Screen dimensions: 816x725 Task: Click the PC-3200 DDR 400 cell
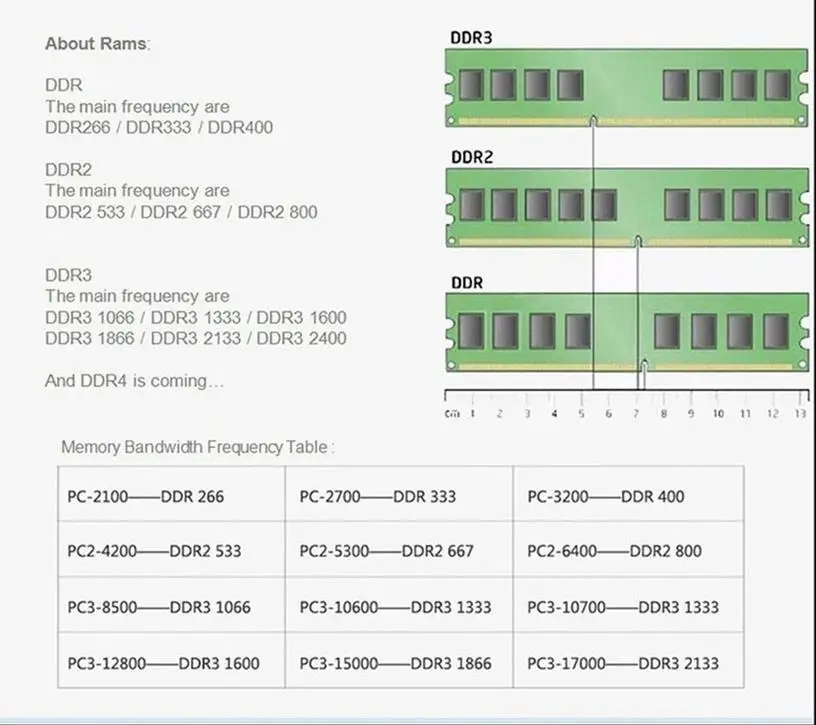(606, 496)
